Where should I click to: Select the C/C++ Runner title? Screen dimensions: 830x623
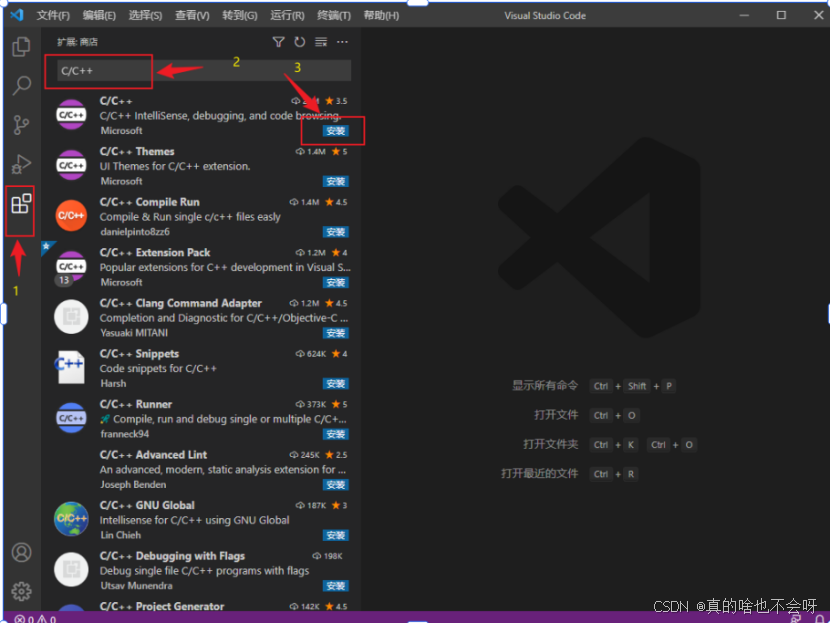click(x=136, y=404)
